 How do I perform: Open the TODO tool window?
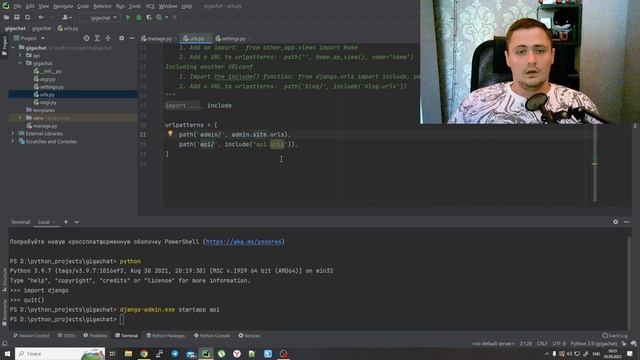67,336
